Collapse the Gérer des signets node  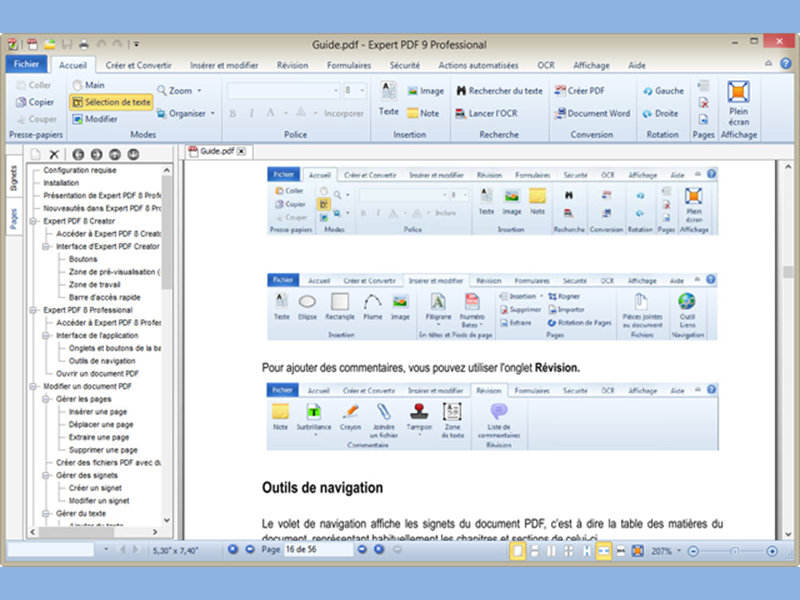point(46,476)
